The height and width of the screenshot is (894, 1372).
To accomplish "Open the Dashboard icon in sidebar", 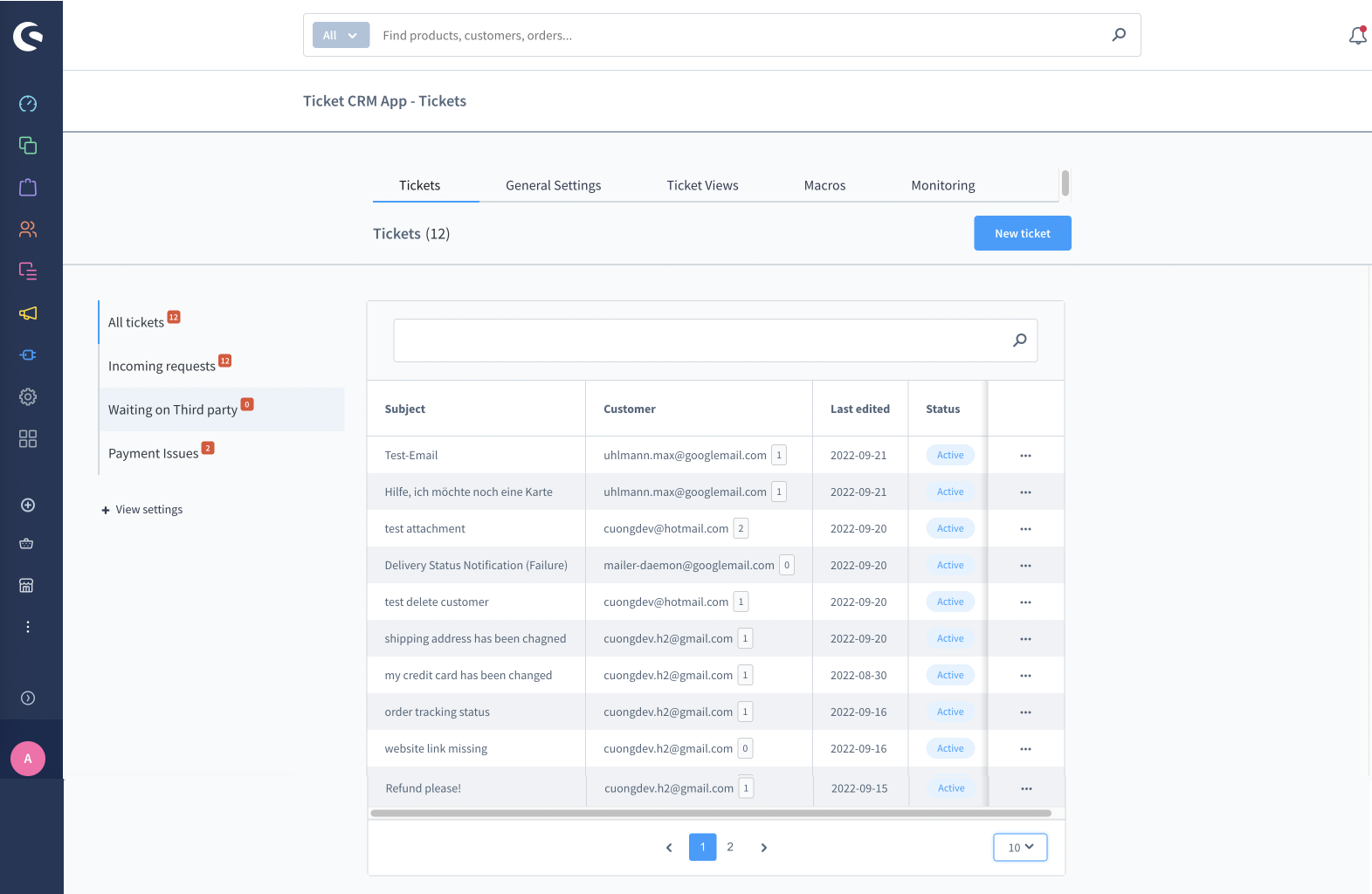I will (28, 104).
